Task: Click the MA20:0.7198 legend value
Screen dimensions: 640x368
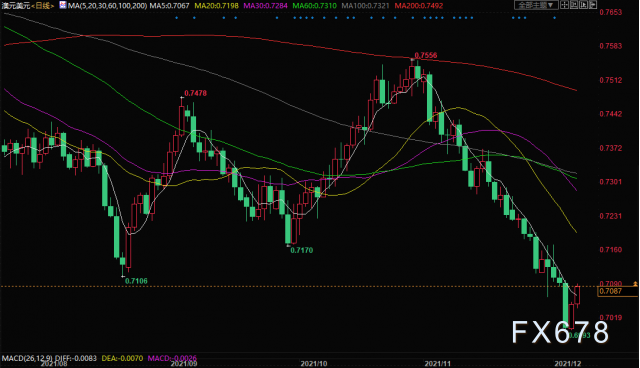Action: click(216, 6)
